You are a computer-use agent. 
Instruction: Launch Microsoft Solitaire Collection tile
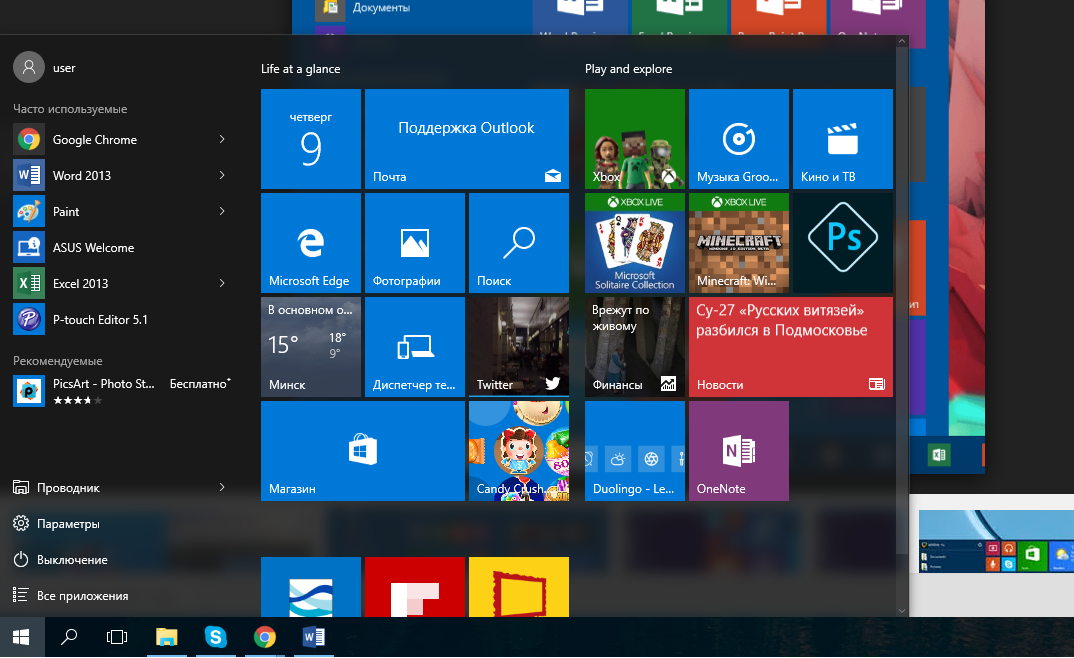click(635, 243)
